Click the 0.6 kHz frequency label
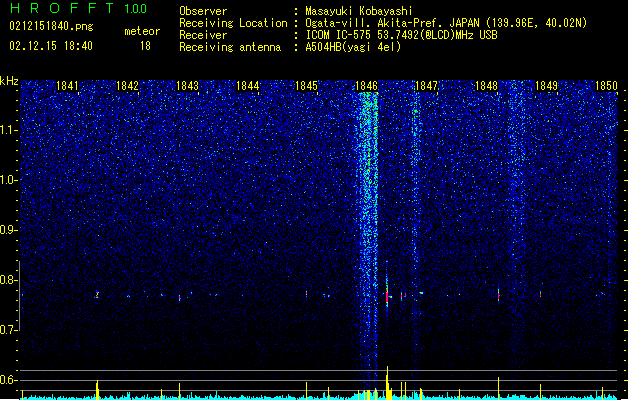This screenshot has height=400, width=629. 9,380
